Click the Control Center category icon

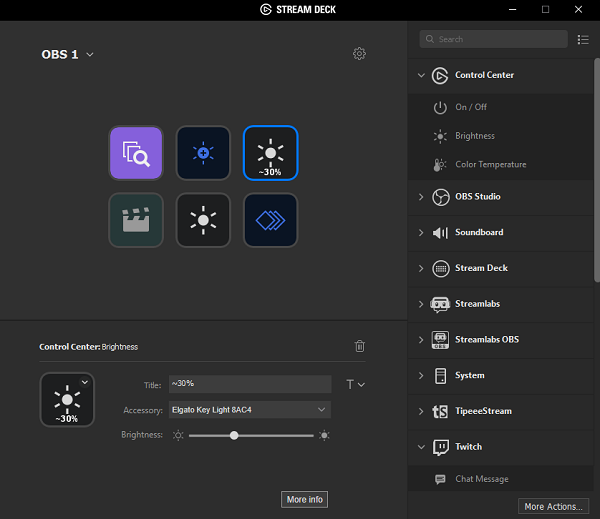coord(440,75)
